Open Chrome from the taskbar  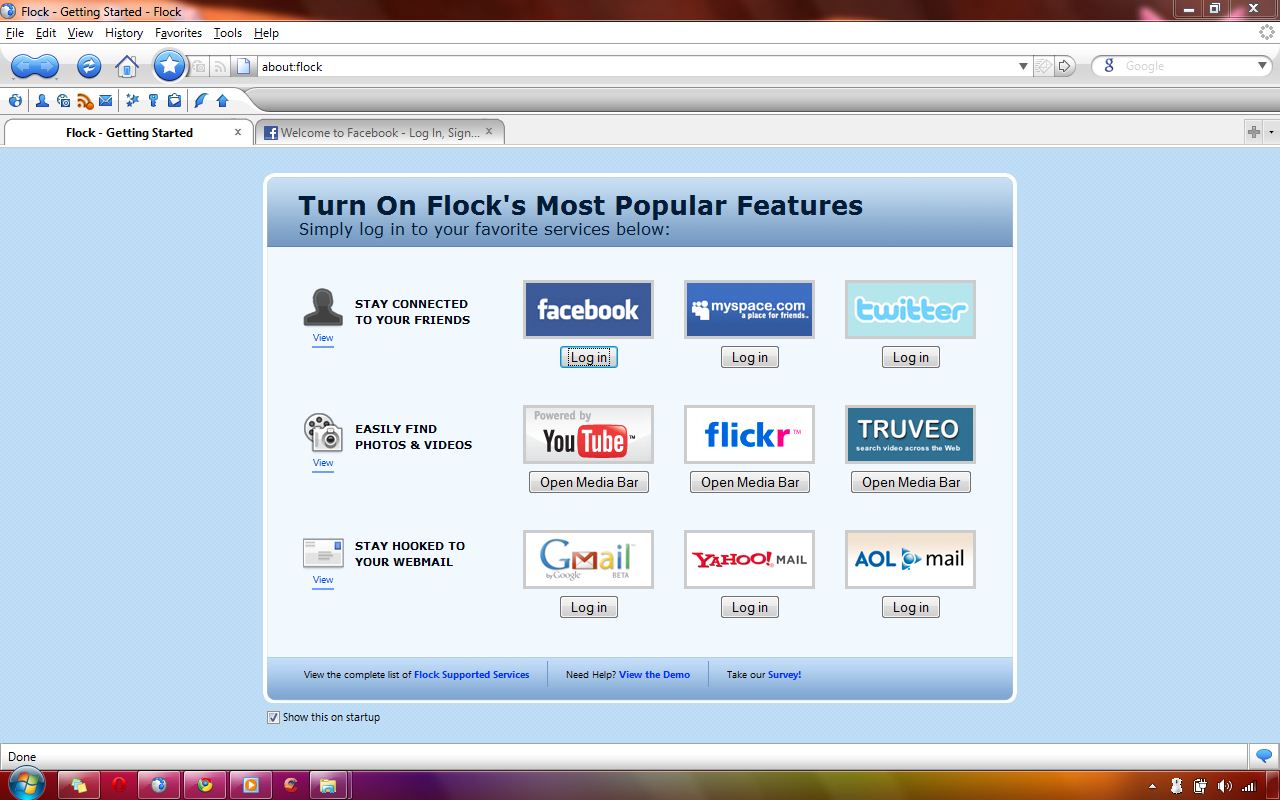click(205, 785)
